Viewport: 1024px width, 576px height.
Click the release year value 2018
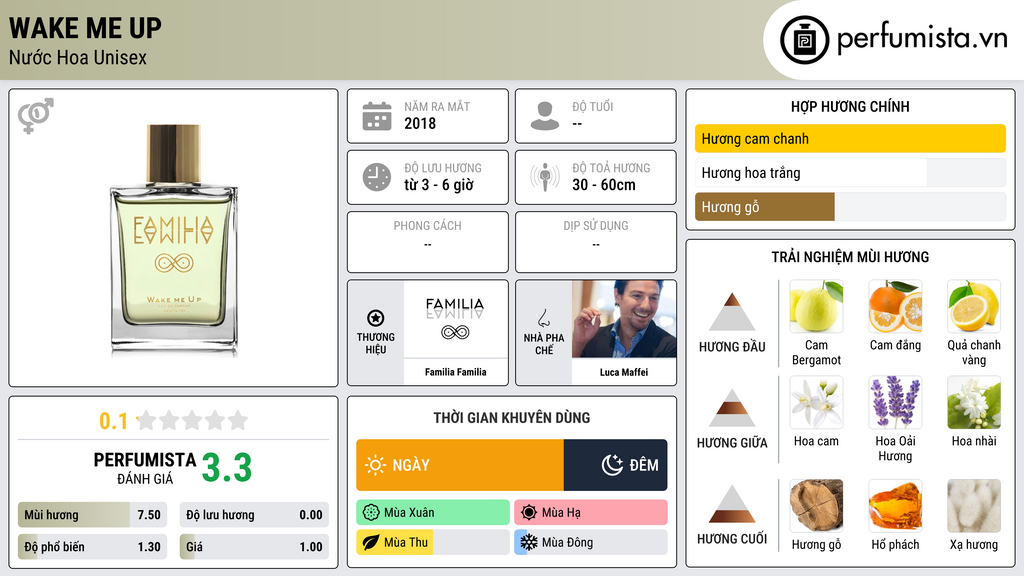click(420, 123)
